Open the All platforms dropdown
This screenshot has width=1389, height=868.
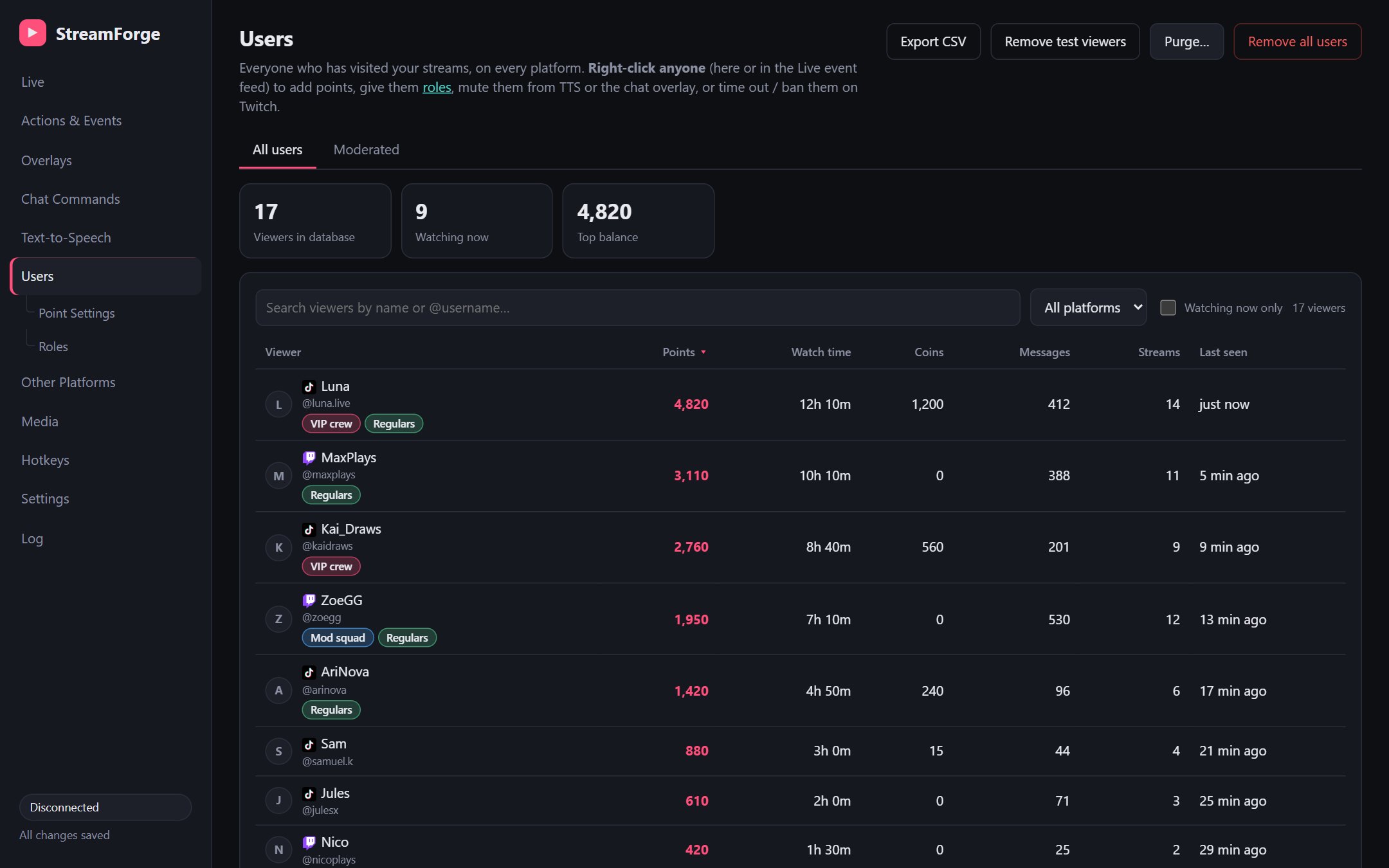click(1088, 307)
